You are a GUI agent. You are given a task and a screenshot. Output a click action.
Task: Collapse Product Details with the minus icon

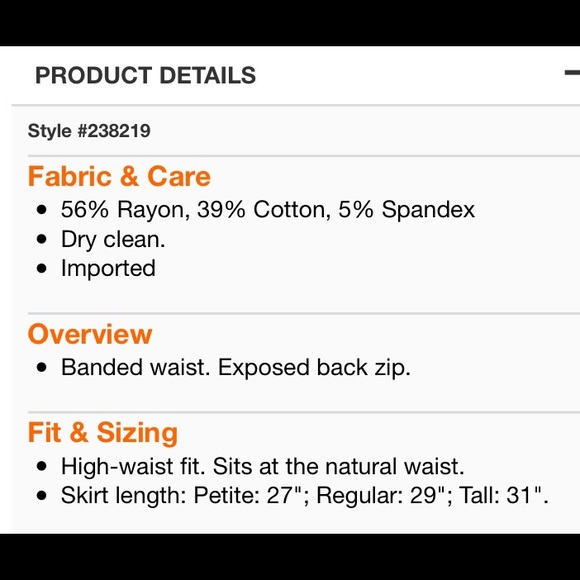[572, 73]
